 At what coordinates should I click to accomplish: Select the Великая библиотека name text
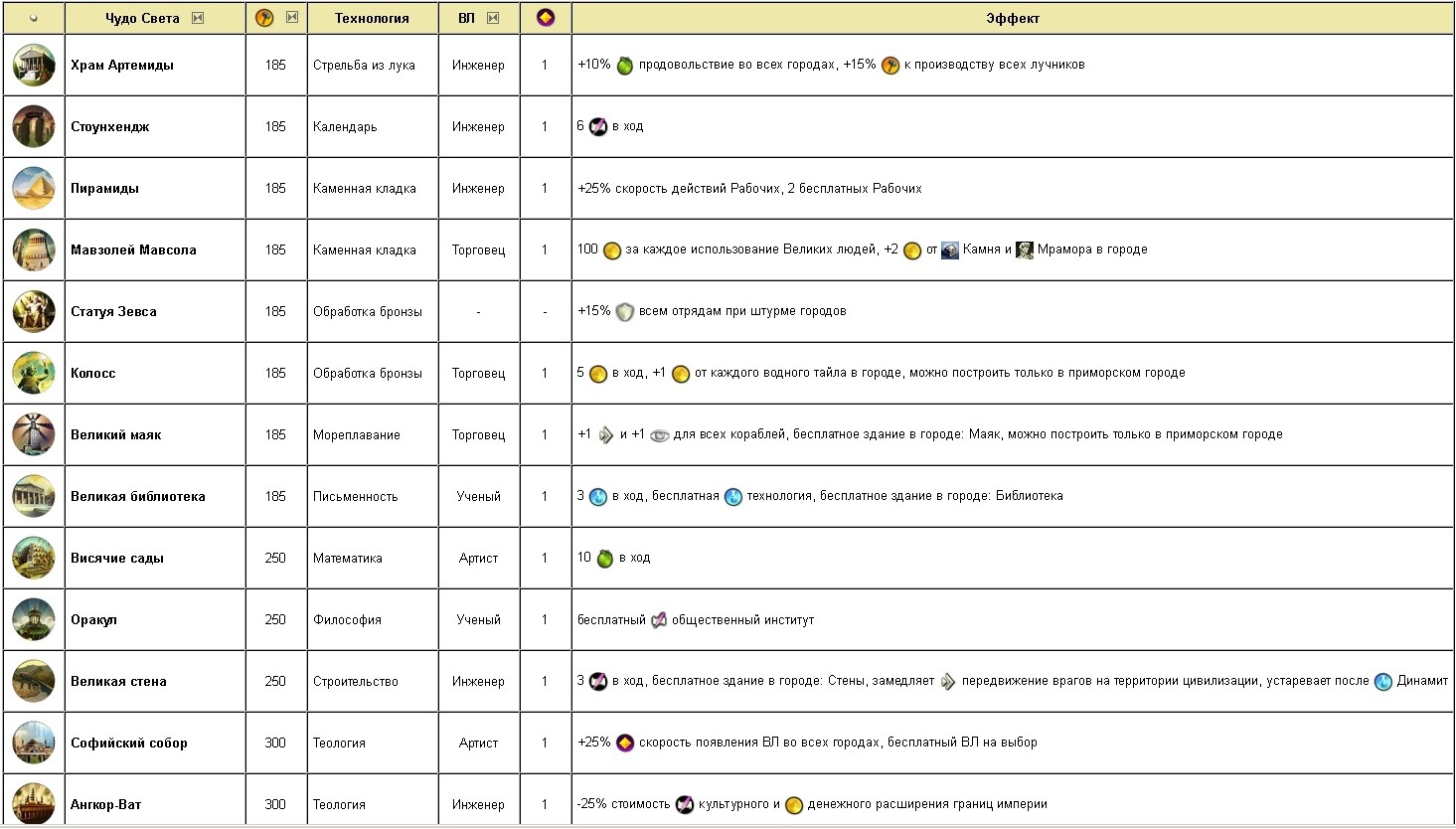pos(138,497)
